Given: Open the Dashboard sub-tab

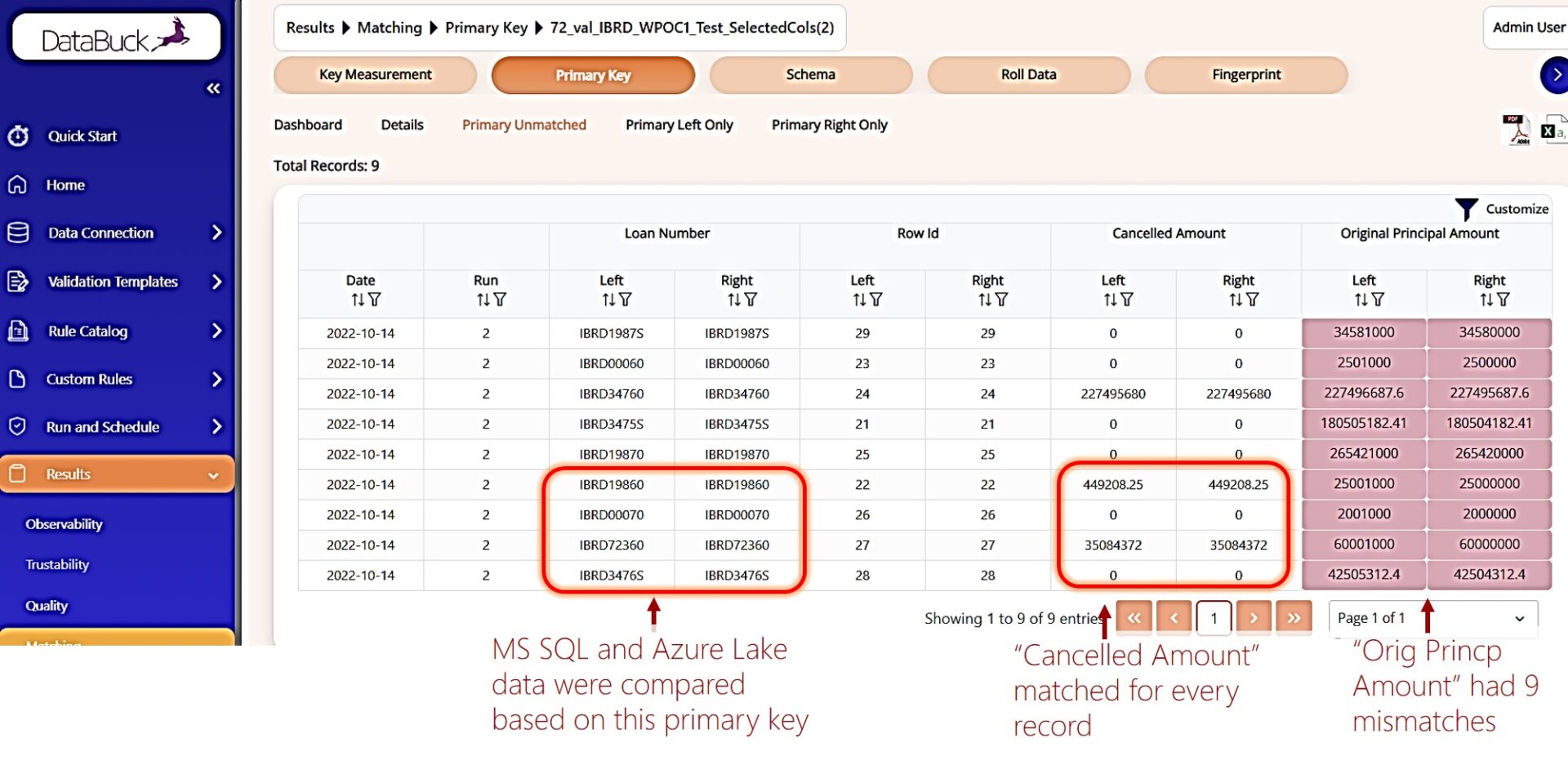Looking at the screenshot, I should point(308,125).
